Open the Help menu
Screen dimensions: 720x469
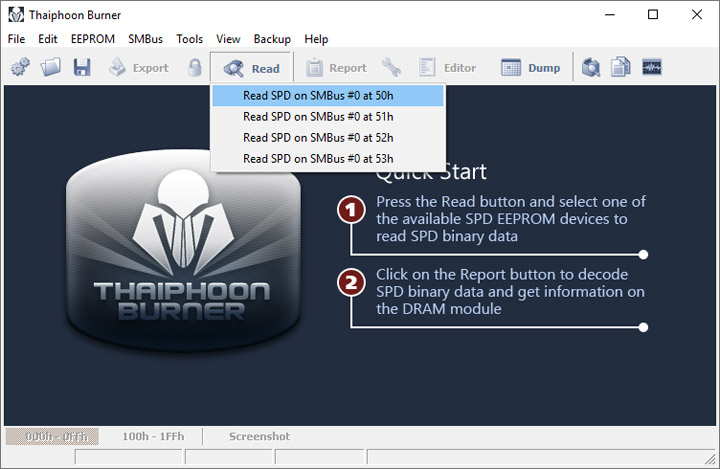click(316, 39)
